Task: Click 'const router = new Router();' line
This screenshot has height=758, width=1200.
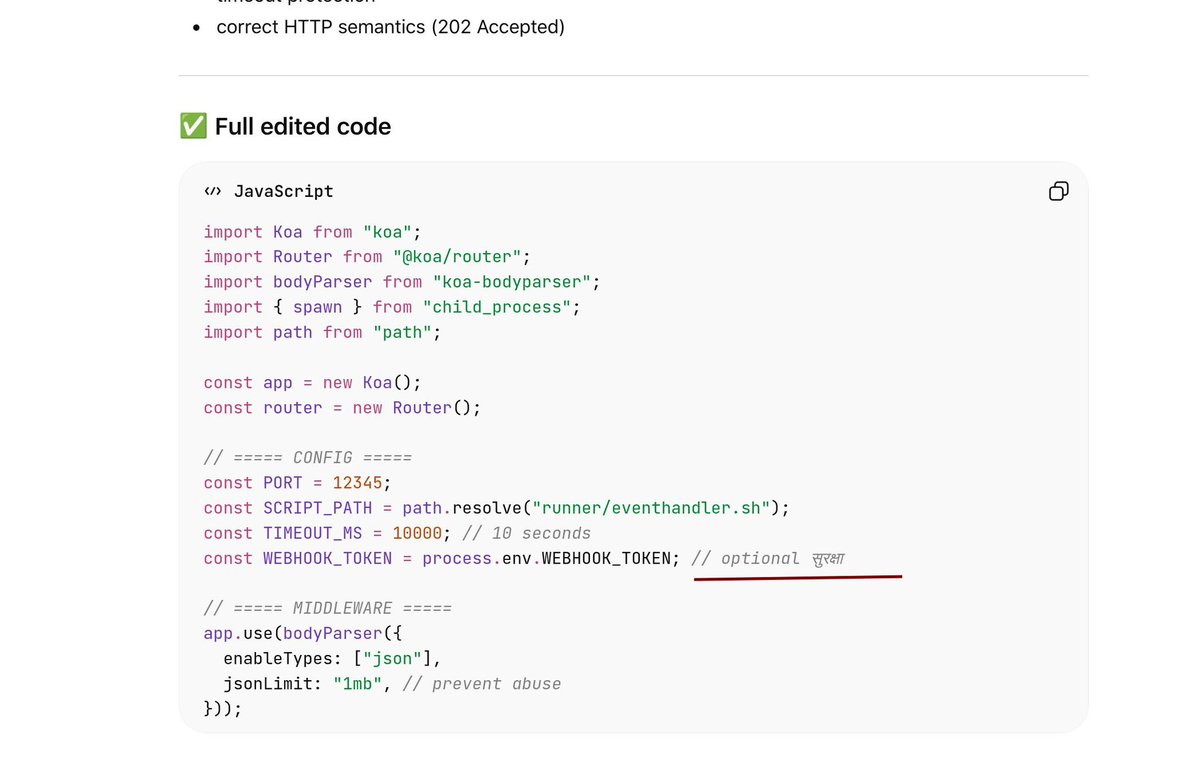Action: (x=342, y=408)
